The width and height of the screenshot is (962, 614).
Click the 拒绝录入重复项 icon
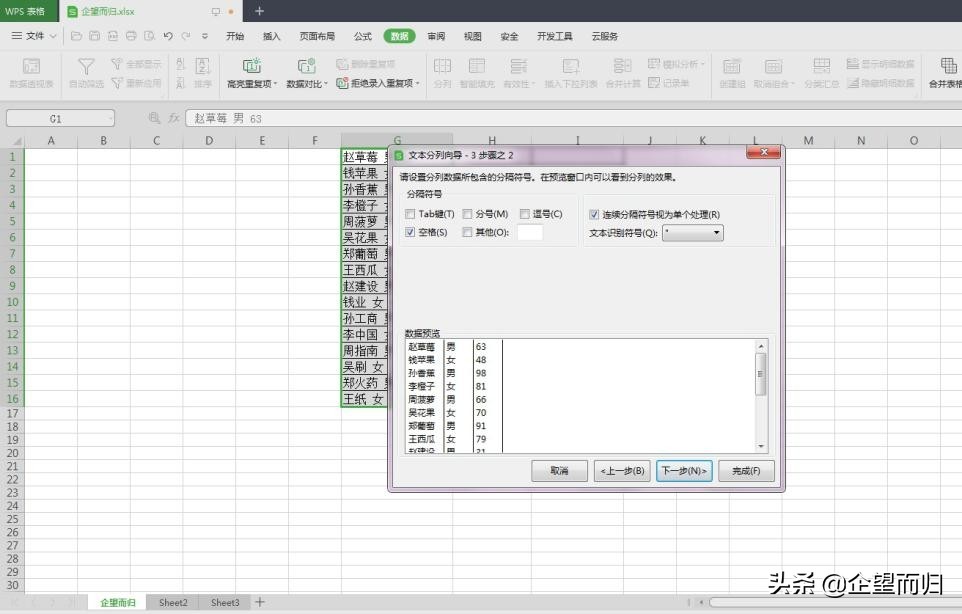coord(342,83)
